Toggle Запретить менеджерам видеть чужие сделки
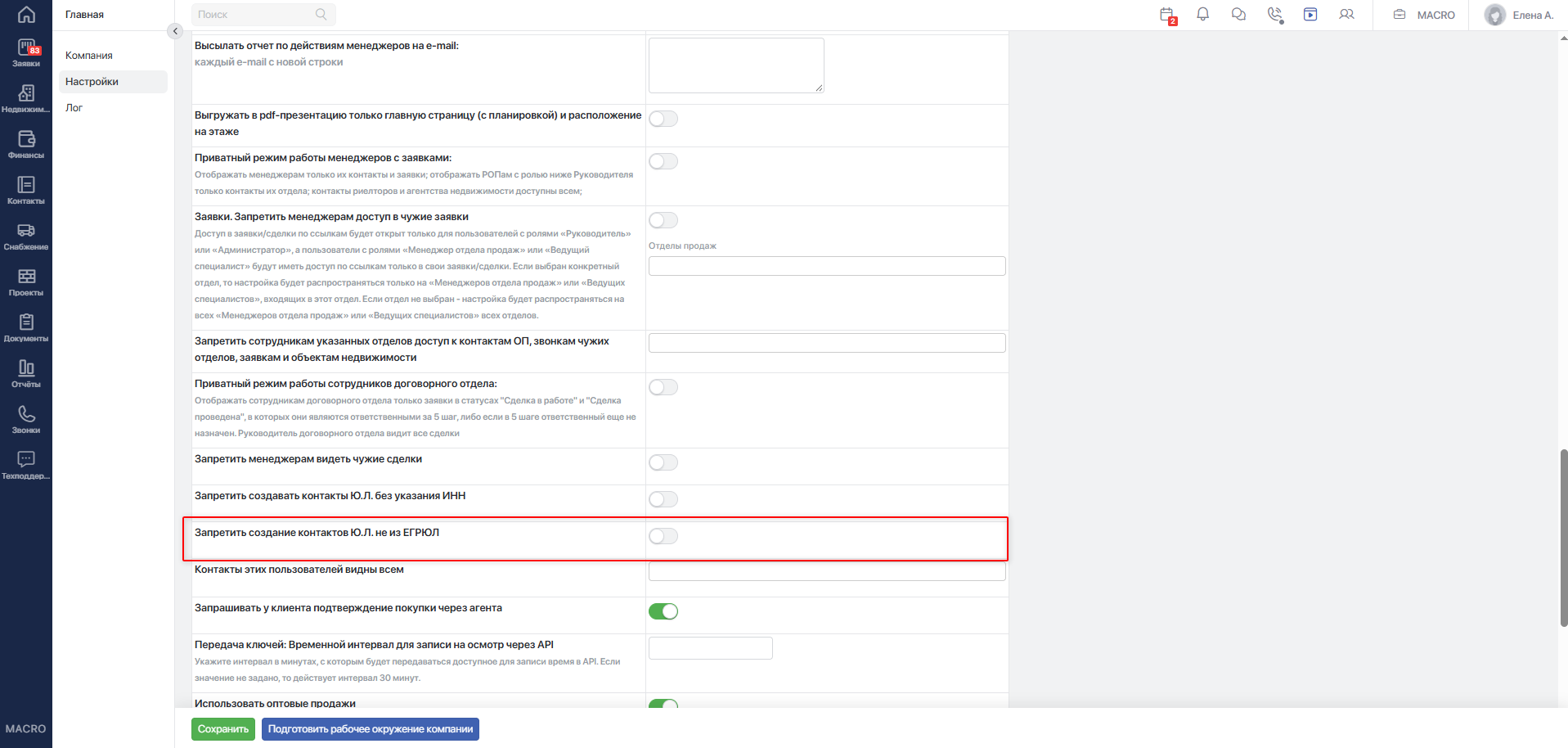 [663, 462]
